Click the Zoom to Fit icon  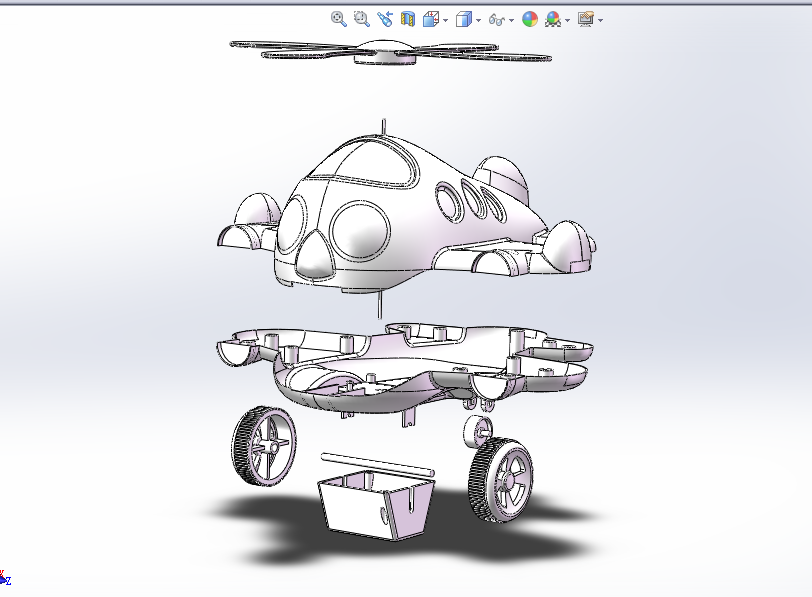(x=338, y=19)
